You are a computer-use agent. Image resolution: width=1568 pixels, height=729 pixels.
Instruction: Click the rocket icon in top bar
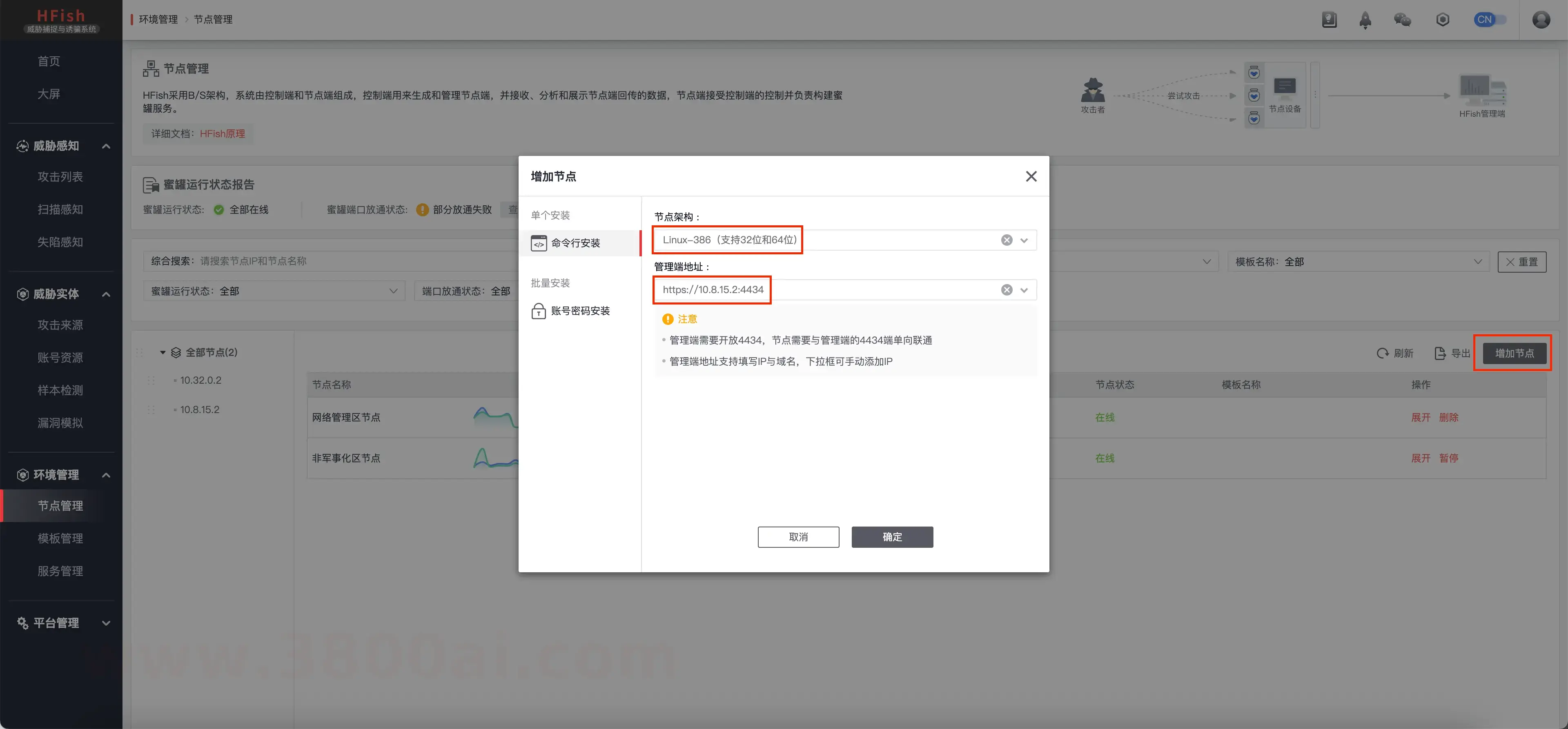coord(1365,20)
